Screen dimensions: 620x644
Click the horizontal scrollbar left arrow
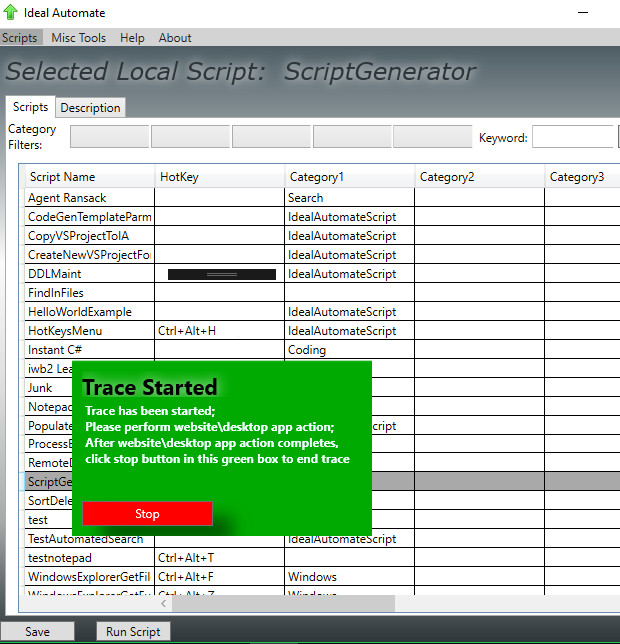(164, 603)
